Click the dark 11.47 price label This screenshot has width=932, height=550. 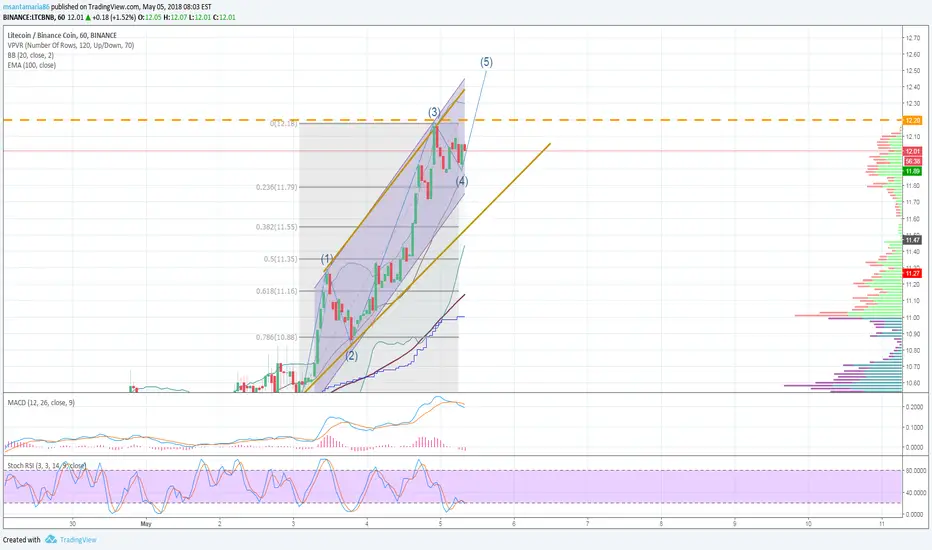click(x=912, y=240)
